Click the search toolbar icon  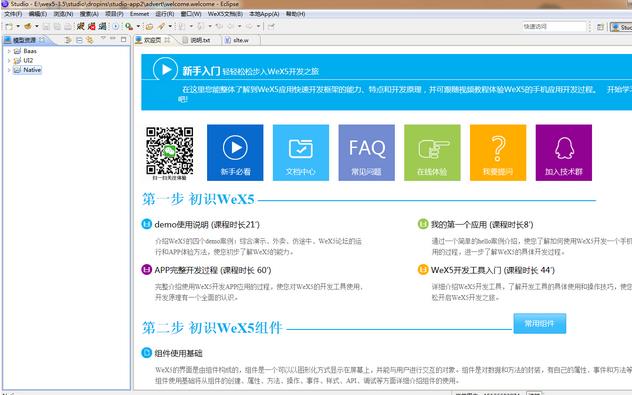[x=129, y=26]
